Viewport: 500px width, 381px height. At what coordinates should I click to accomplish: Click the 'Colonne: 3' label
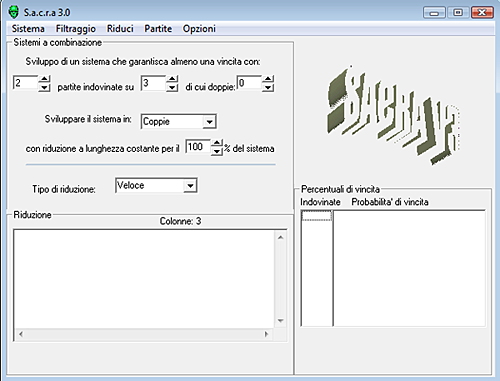pyautogui.click(x=180, y=221)
